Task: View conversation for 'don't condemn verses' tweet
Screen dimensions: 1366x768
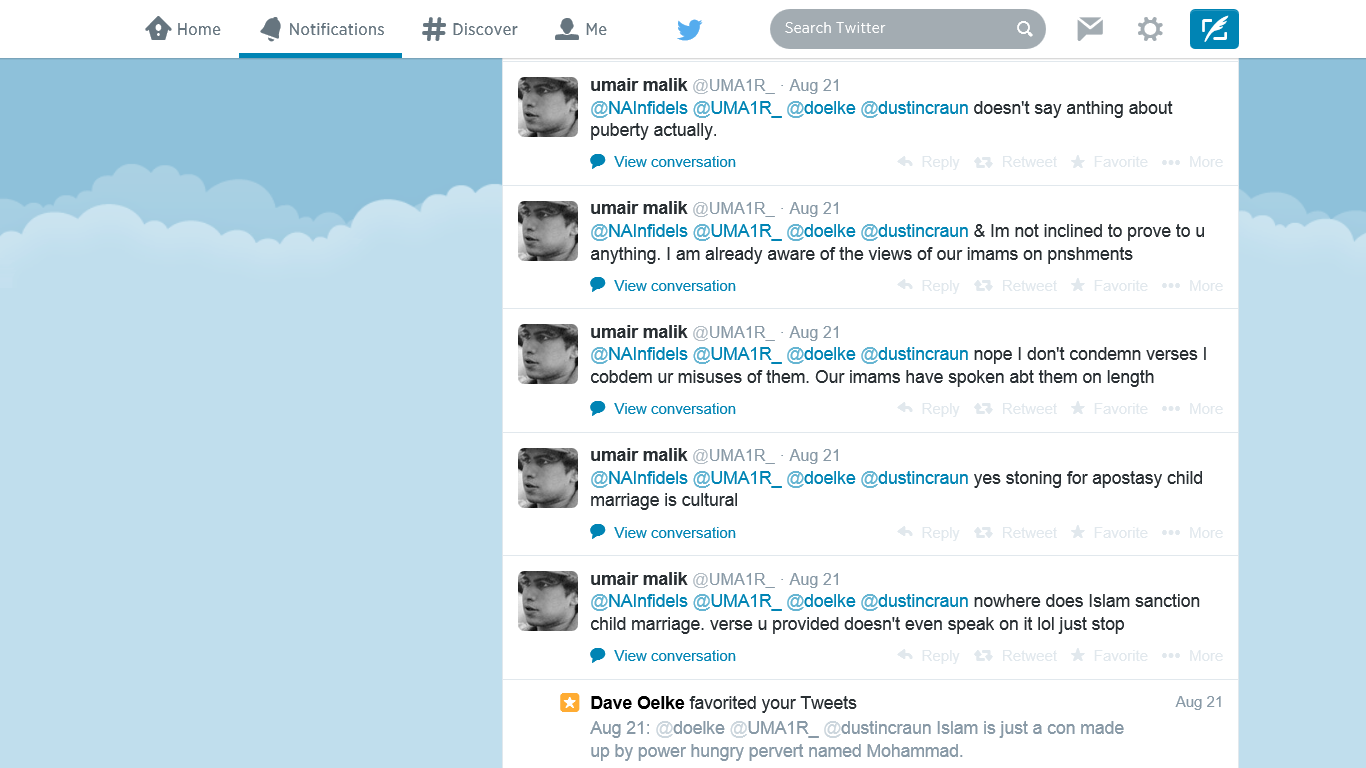Action: pos(663,409)
